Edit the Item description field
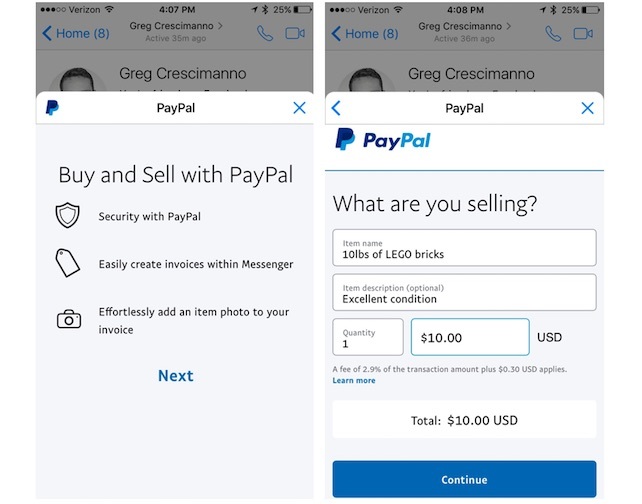Viewport: 642px width, 504px height. point(464,292)
